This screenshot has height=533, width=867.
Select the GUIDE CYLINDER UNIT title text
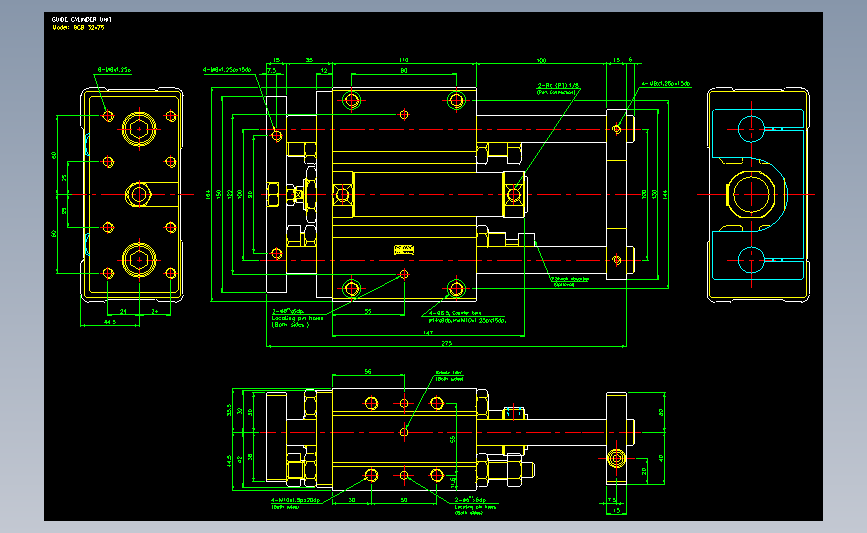click(81, 19)
